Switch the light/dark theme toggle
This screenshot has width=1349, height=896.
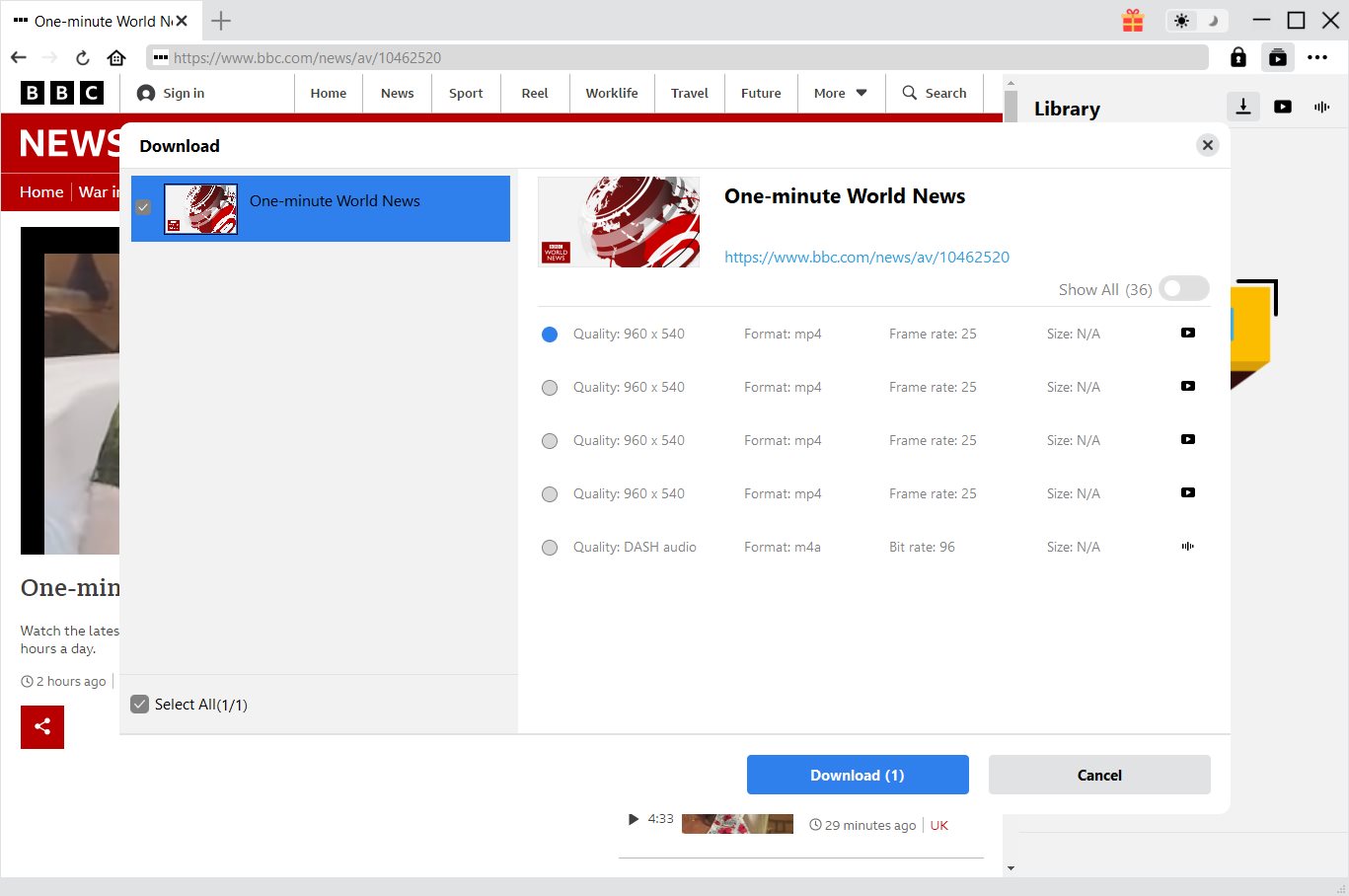[x=1197, y=21]
